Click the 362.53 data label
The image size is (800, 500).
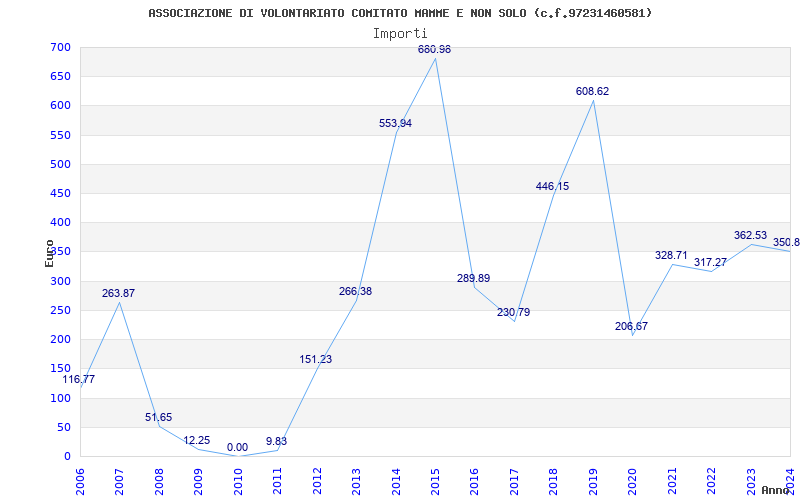pos(751,235)
